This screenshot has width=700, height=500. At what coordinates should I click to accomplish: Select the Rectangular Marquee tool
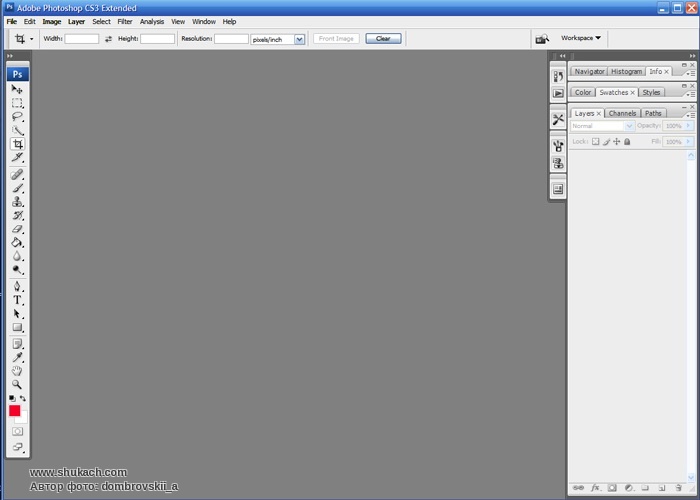pos(17,103)
